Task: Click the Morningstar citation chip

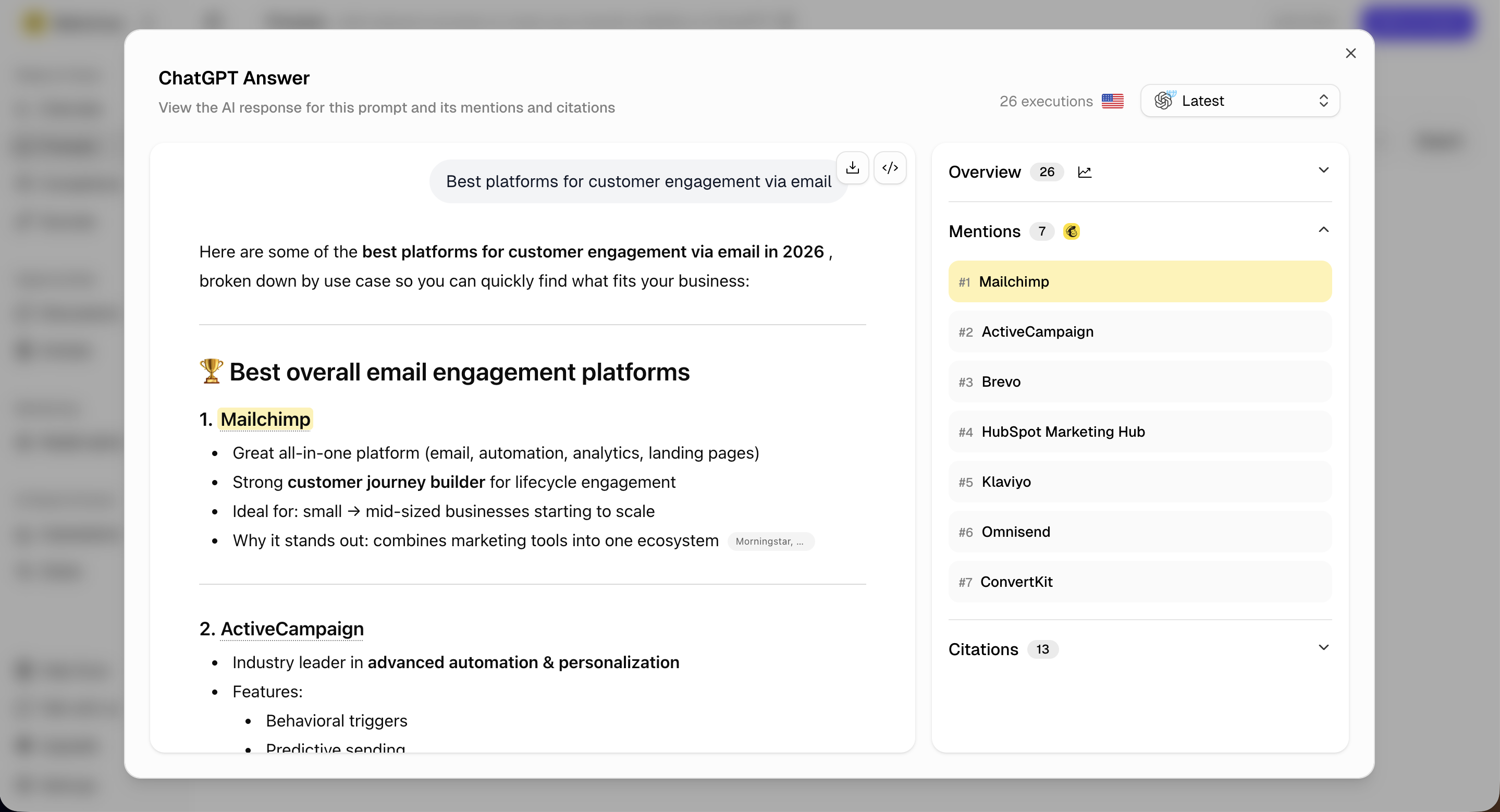Action: (771, 541)
